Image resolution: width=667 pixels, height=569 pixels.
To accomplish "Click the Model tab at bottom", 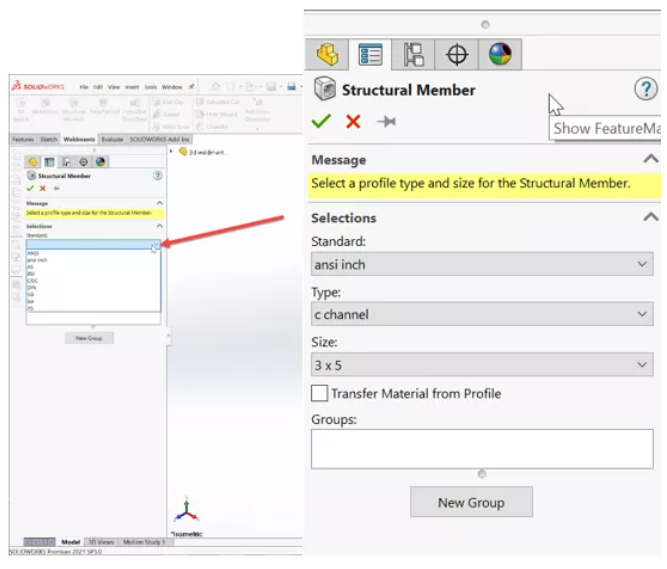I will 71,542.
